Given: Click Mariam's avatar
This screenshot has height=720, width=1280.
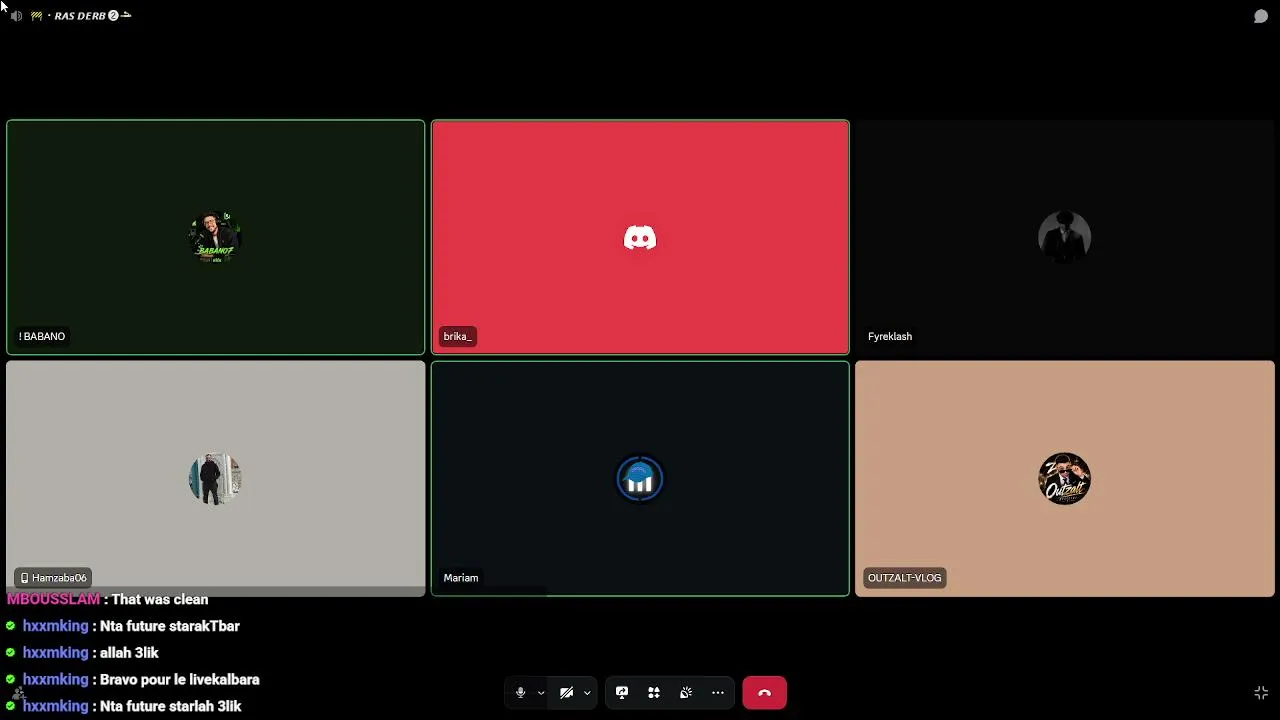Looking at the screenshot, I should pyautogui.click(x=640, y=478).
